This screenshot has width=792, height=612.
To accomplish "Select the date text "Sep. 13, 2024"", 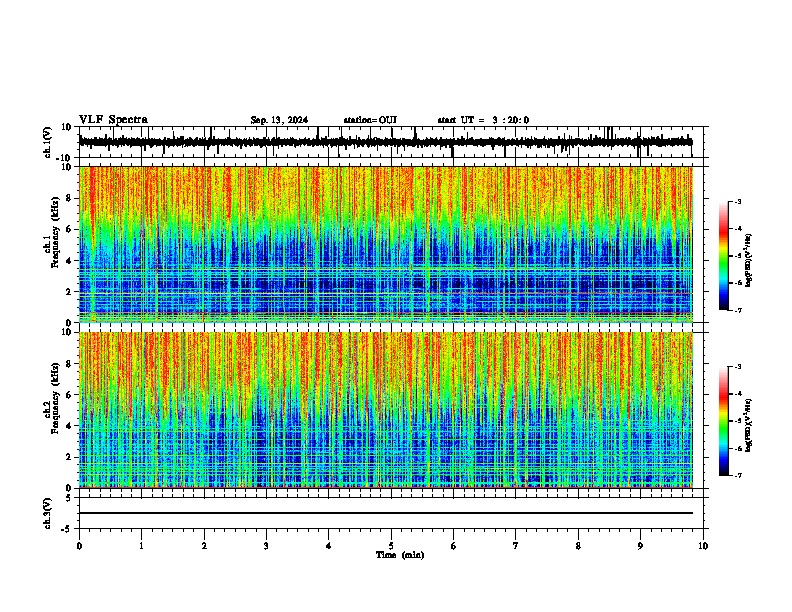I will (x=279, y=120).
